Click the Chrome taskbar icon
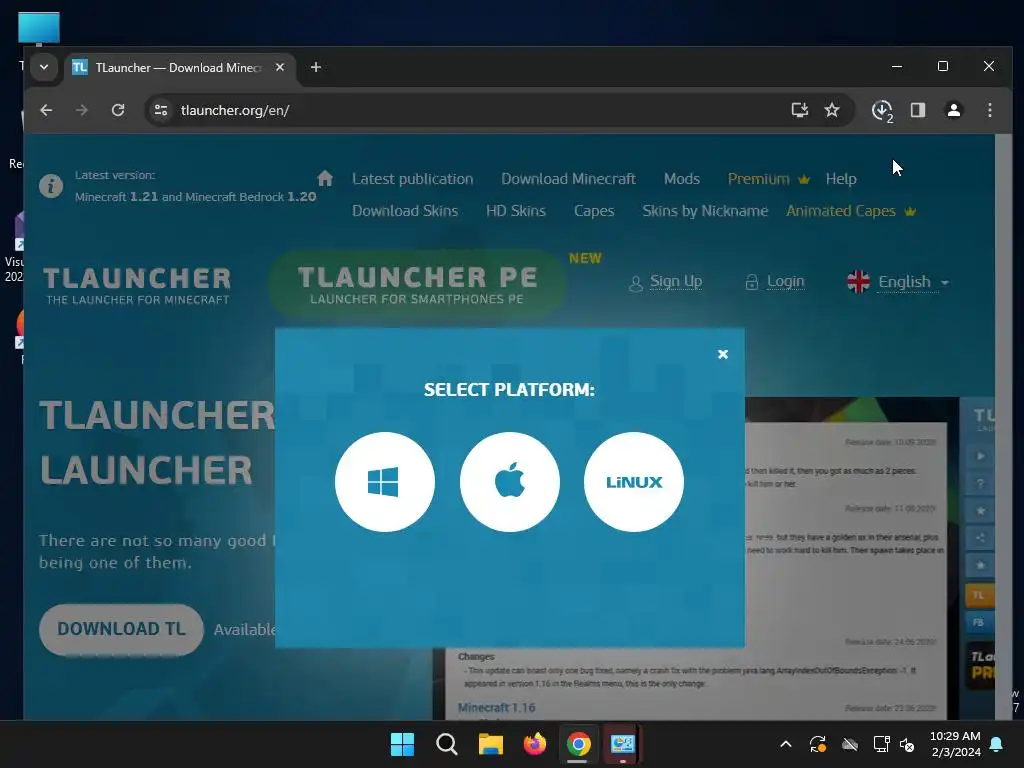Image resolution: width=1024 pixels, height=768 pixels. (x=578, y=744)
